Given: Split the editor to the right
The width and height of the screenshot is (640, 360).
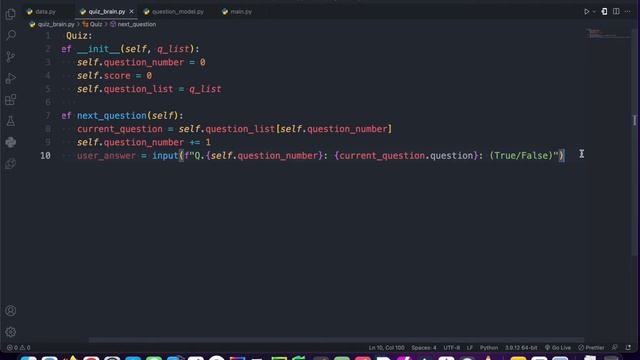Looking at the screenshot, I should pos(616,11).
